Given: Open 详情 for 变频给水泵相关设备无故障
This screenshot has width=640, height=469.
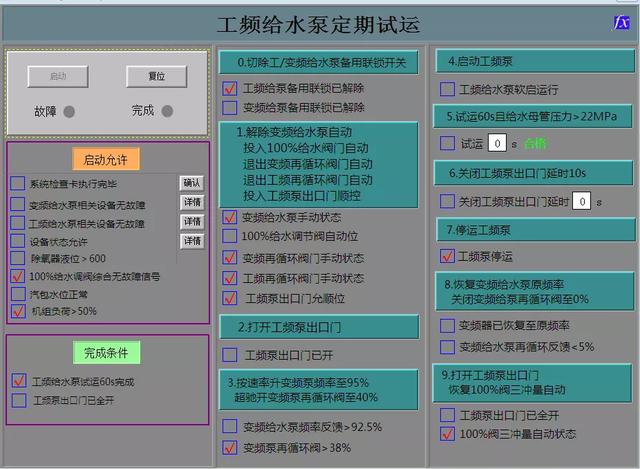Looking at the screenshot, I should (191, 203).
